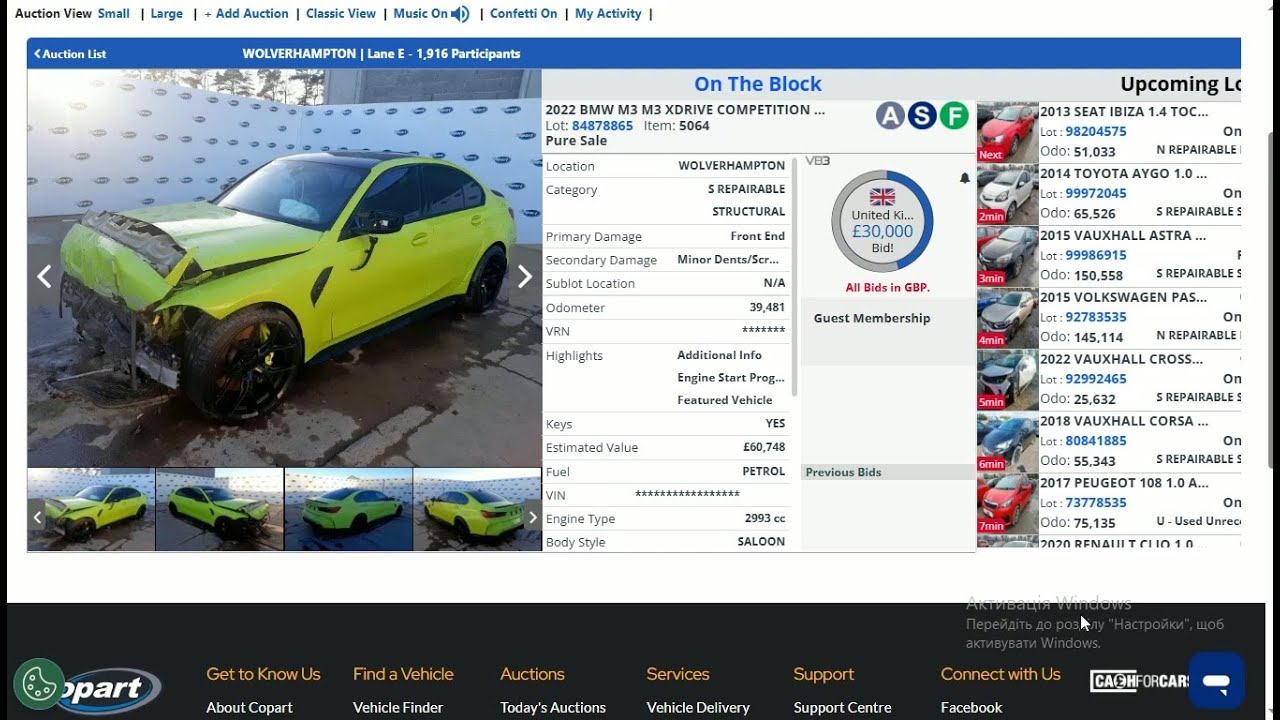Screen dimensions: 1280x720
Task: Open upcoming lot 92783535 Volkswagen Passat
Action: click(1096, 317)
